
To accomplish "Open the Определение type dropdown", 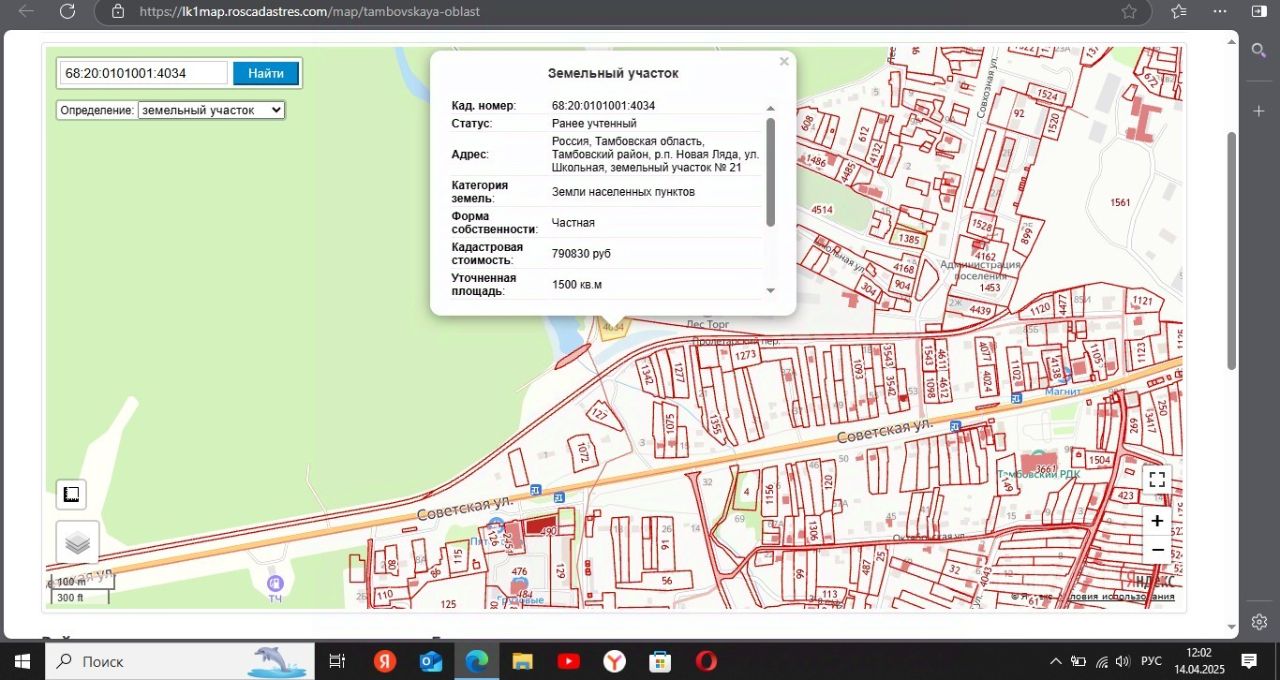I will click(211, 110).
